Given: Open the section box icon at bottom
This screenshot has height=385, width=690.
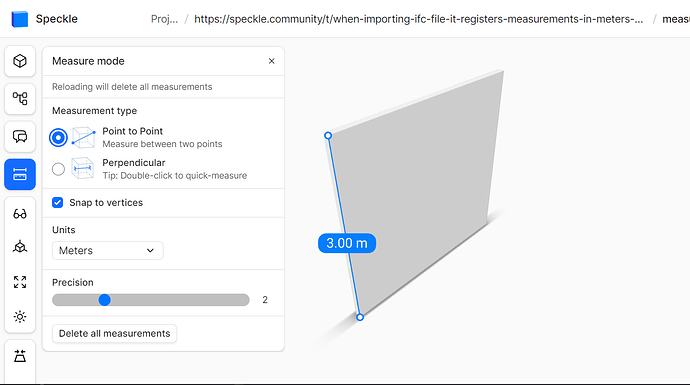Looking at the screenshot, I should (x=20, y=356).
